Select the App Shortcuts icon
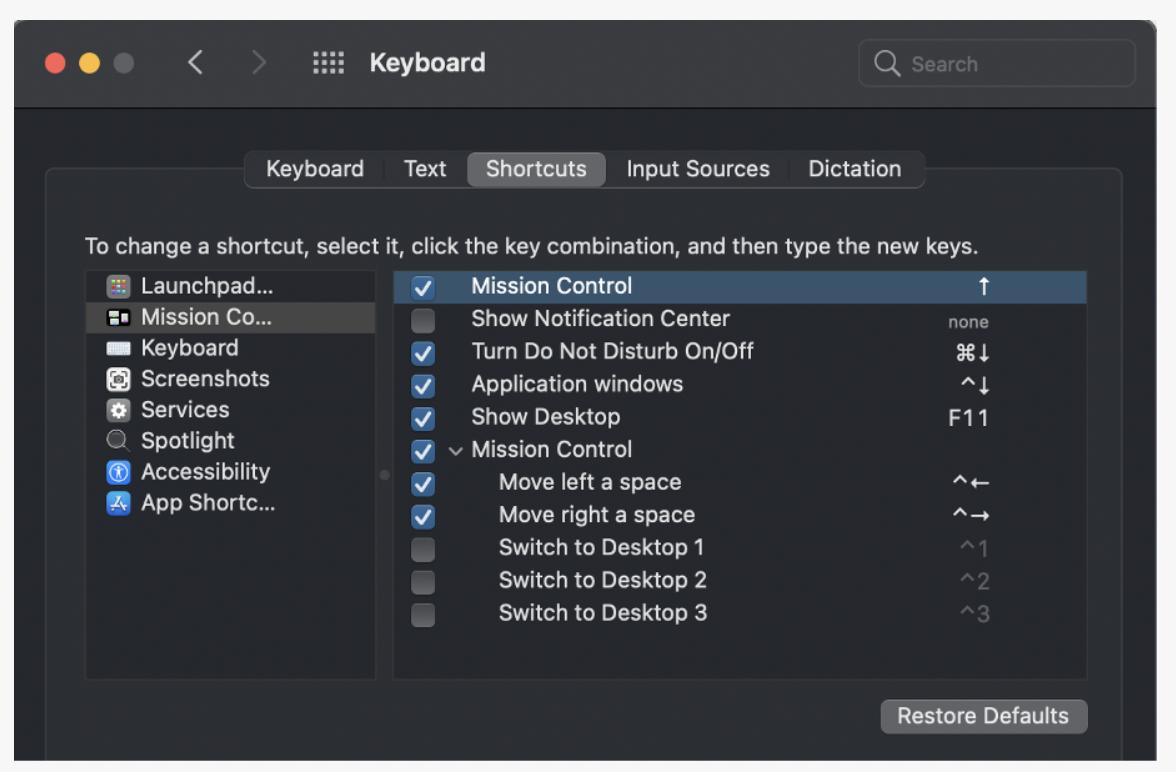Screen dimensions: 1176x772 point(119,503)
